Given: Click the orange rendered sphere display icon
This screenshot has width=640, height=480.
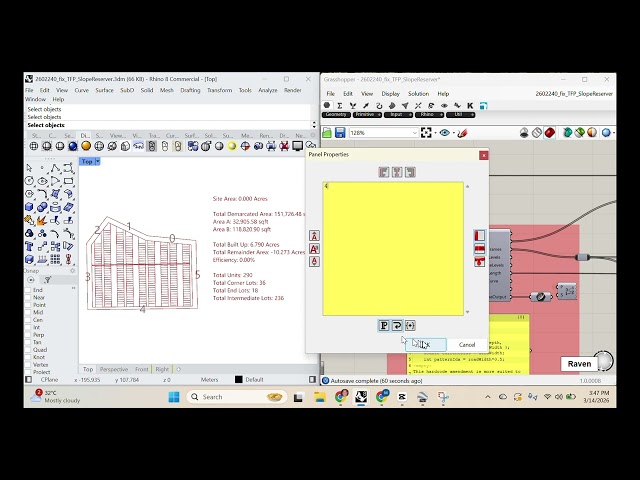Looking at the screenshot, I should click(x=86, y=146).
